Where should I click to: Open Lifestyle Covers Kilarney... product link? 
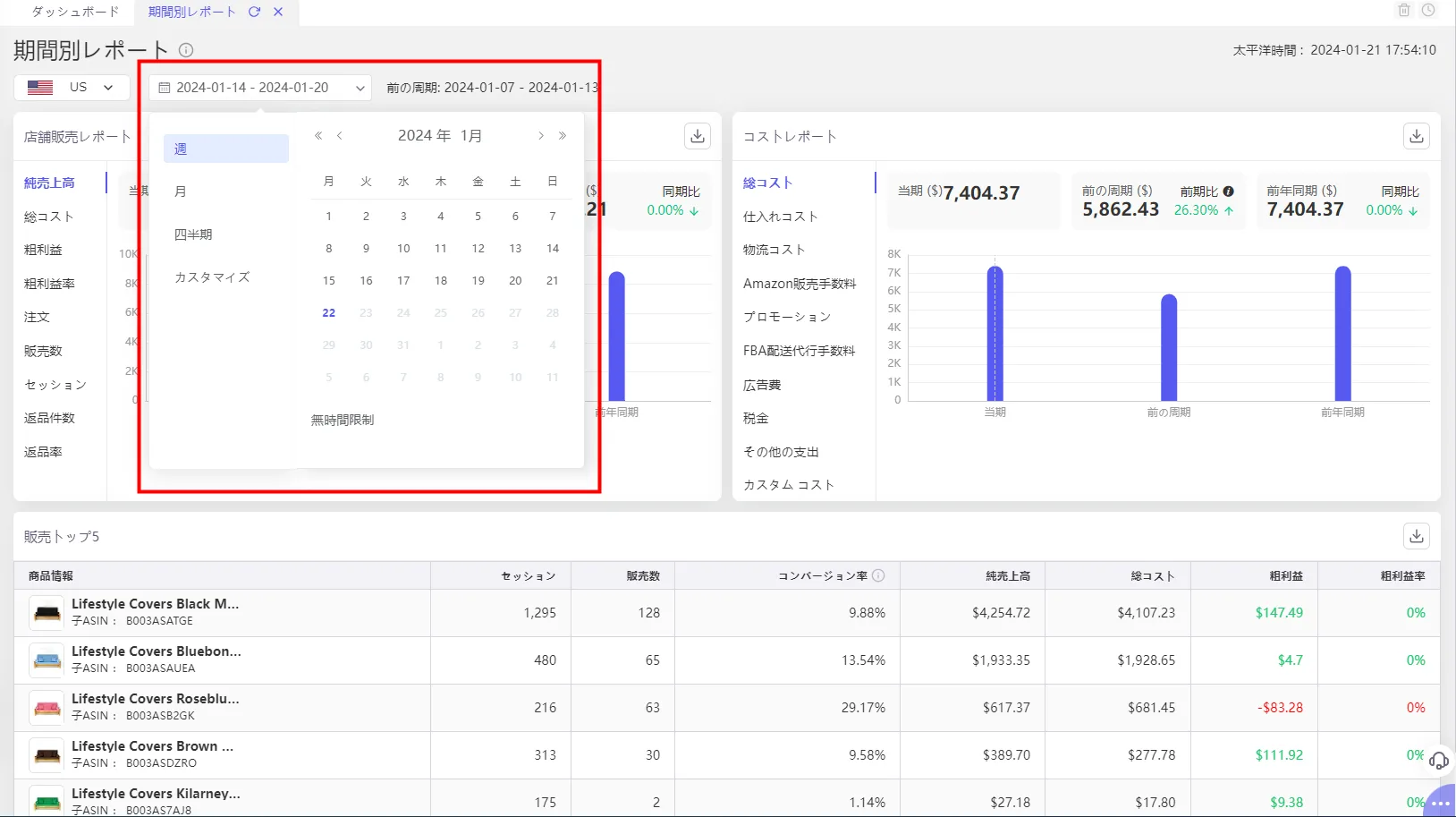click(x=156, y=794)
